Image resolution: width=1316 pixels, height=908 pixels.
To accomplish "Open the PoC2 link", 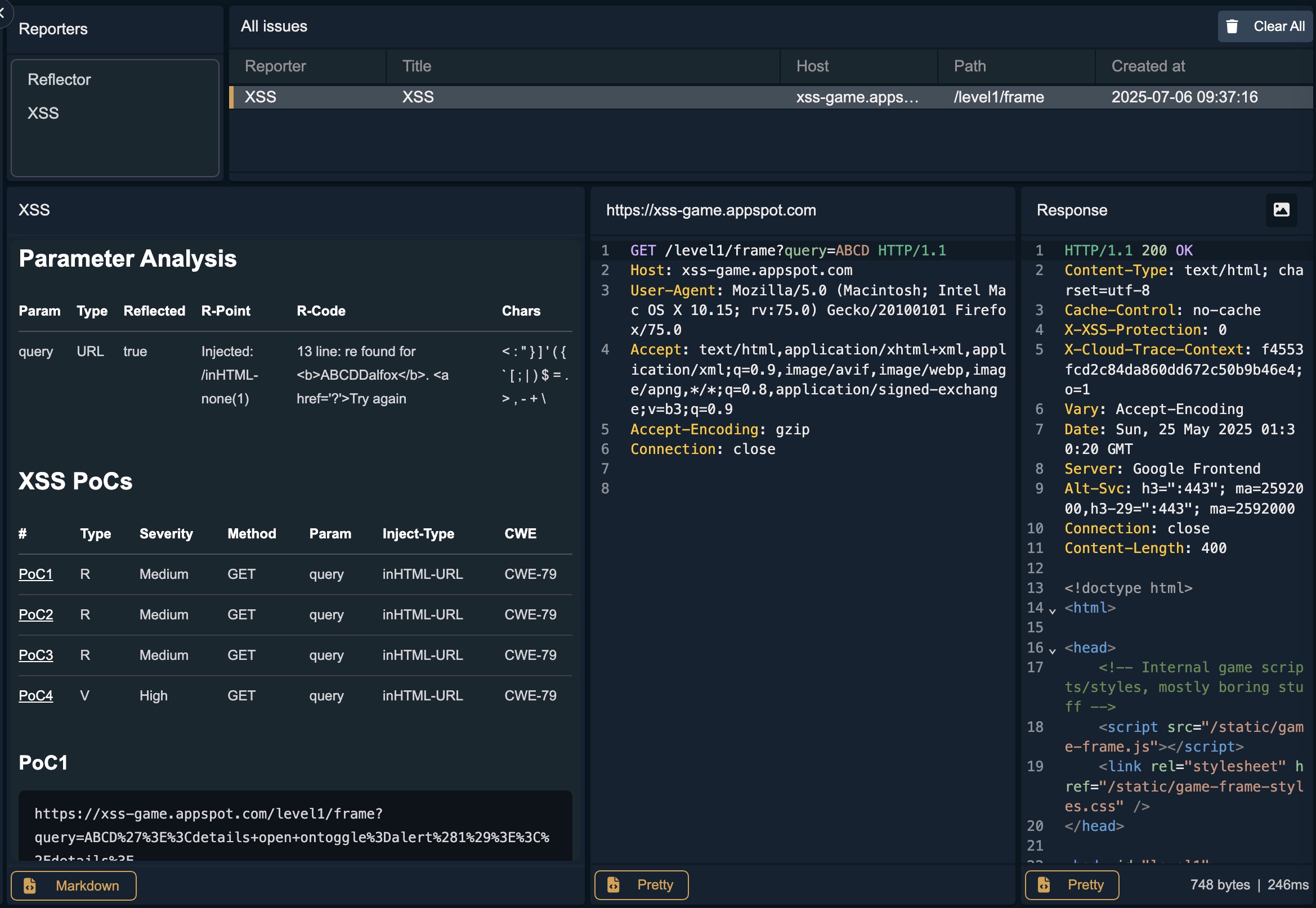I will (36, 614).
